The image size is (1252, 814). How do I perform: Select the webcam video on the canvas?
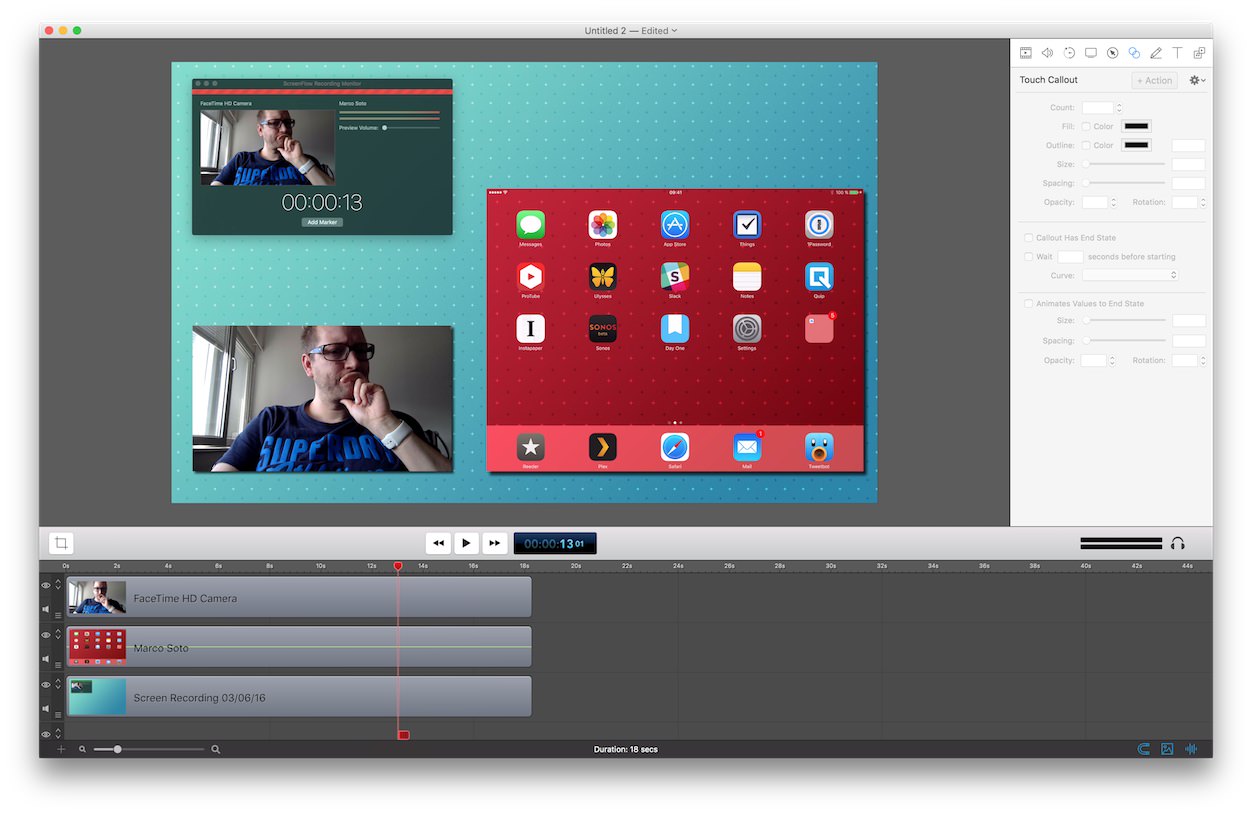click(x=323, y=398)
